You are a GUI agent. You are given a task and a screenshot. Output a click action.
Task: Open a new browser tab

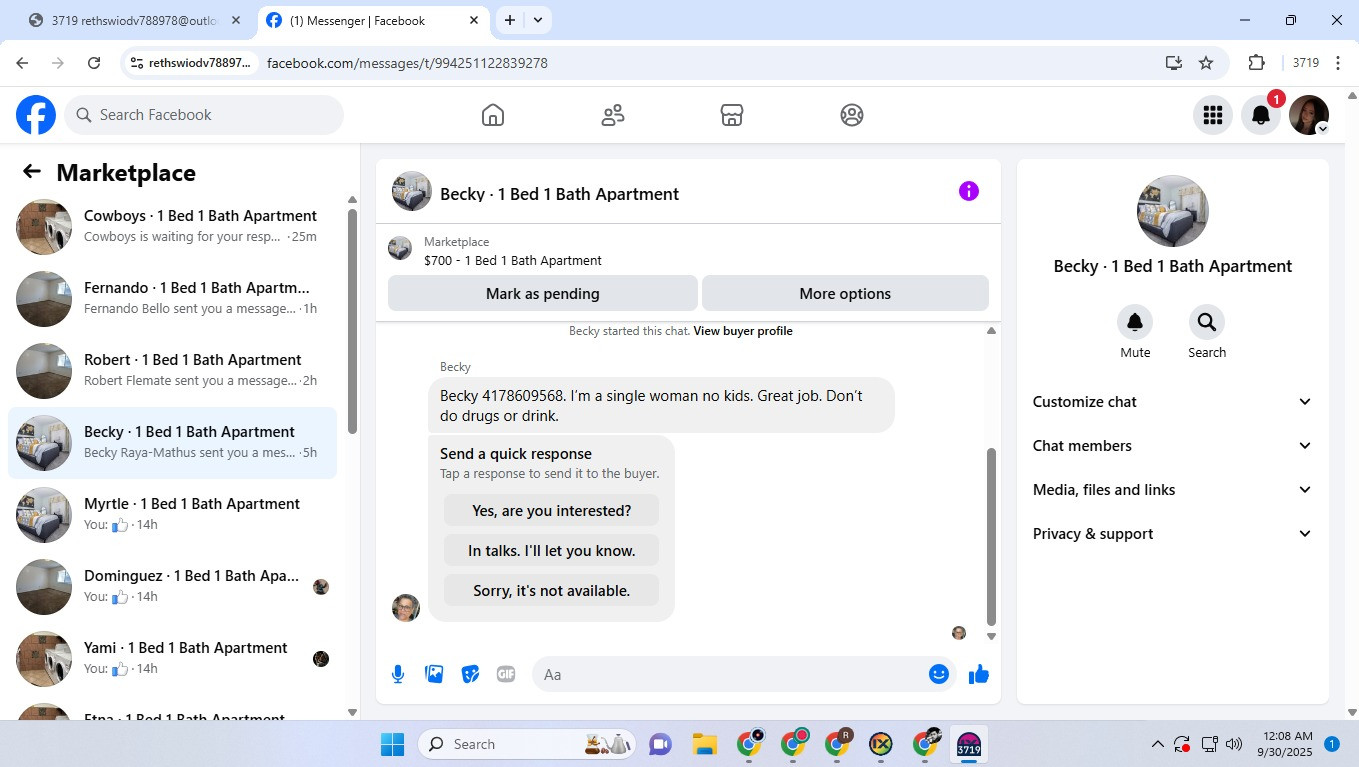(510, 20)
